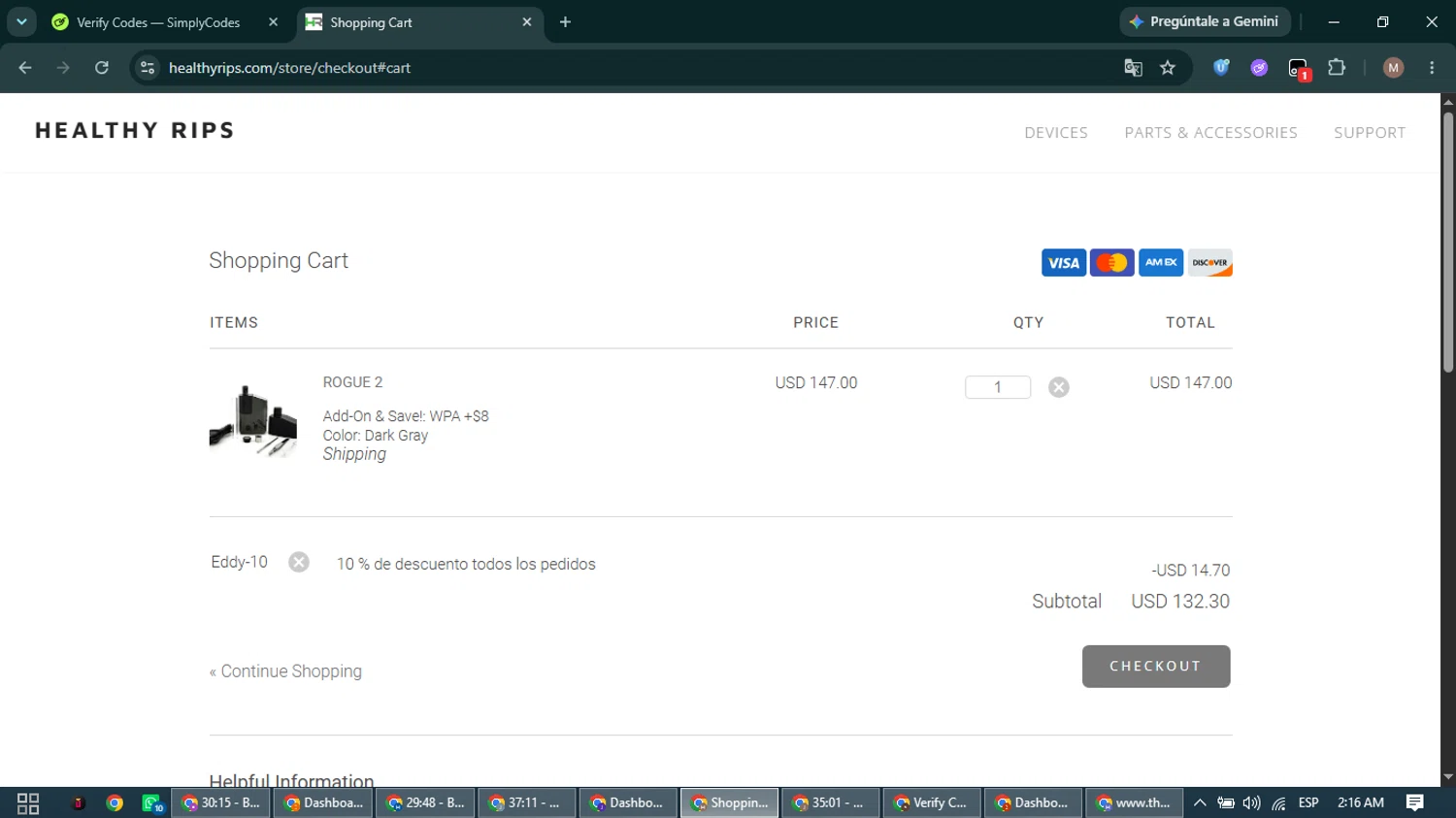Screen dimensions: 1456x818
Task: Click the page vertical scrollbar thumb
Action: click(1448, 243)
